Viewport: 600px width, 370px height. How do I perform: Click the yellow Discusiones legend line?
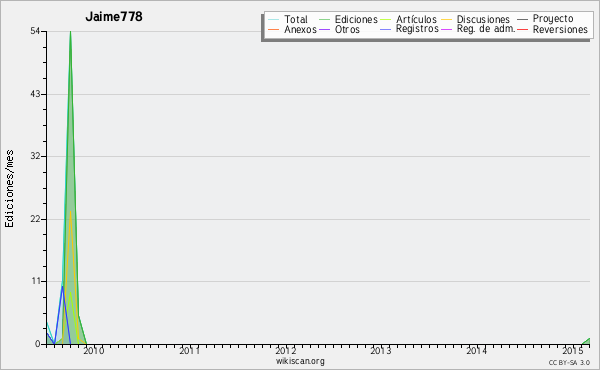click(447, 19)
